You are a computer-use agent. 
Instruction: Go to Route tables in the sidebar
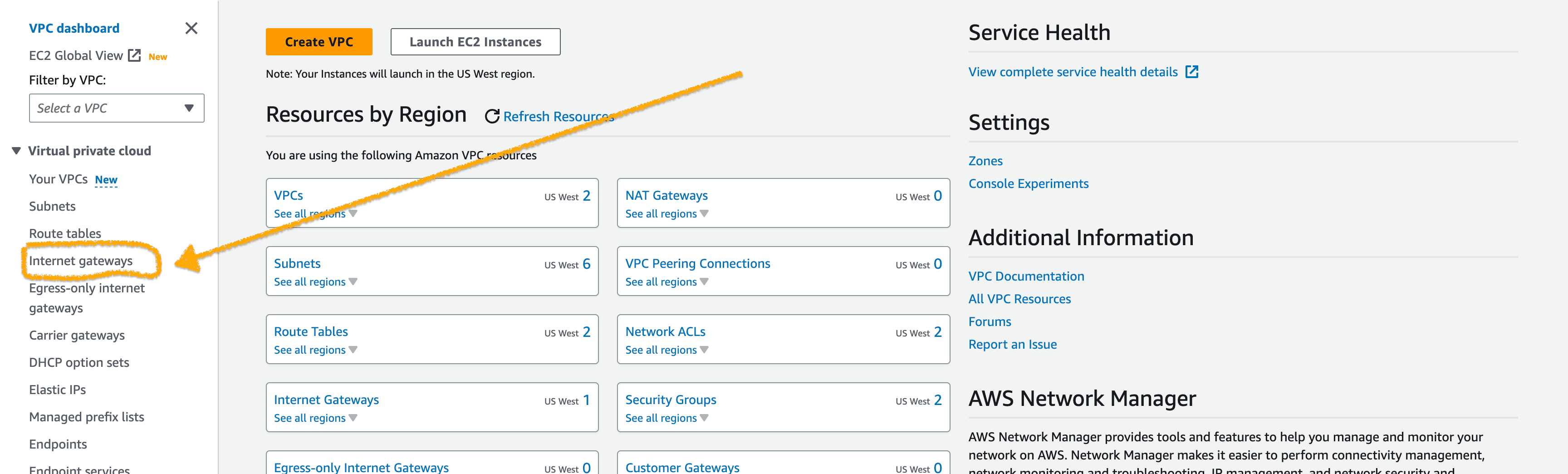click(x=65, y=233)
